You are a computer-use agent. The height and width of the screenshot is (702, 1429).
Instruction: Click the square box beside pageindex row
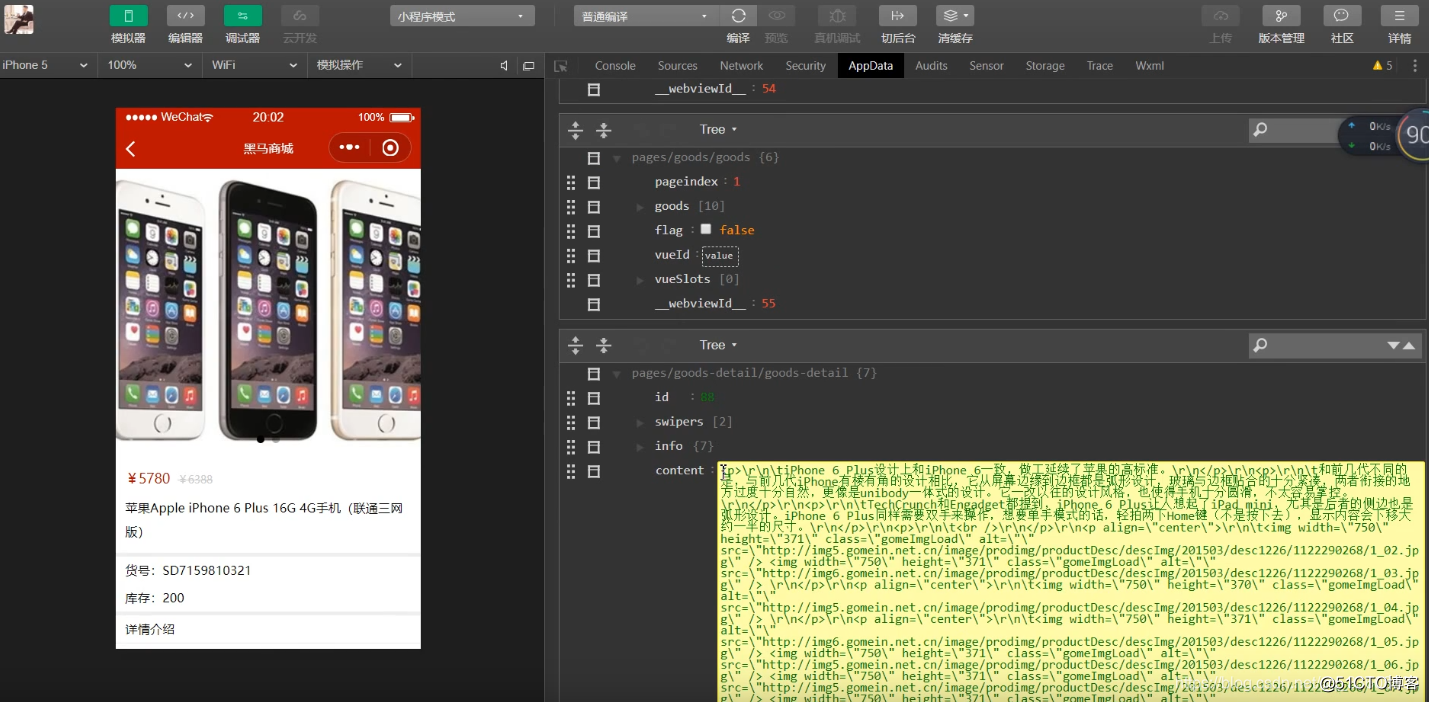click(x=593, y=182)
